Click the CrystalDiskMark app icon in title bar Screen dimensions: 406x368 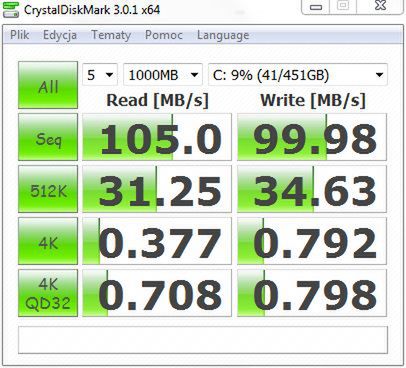(10, 9)
